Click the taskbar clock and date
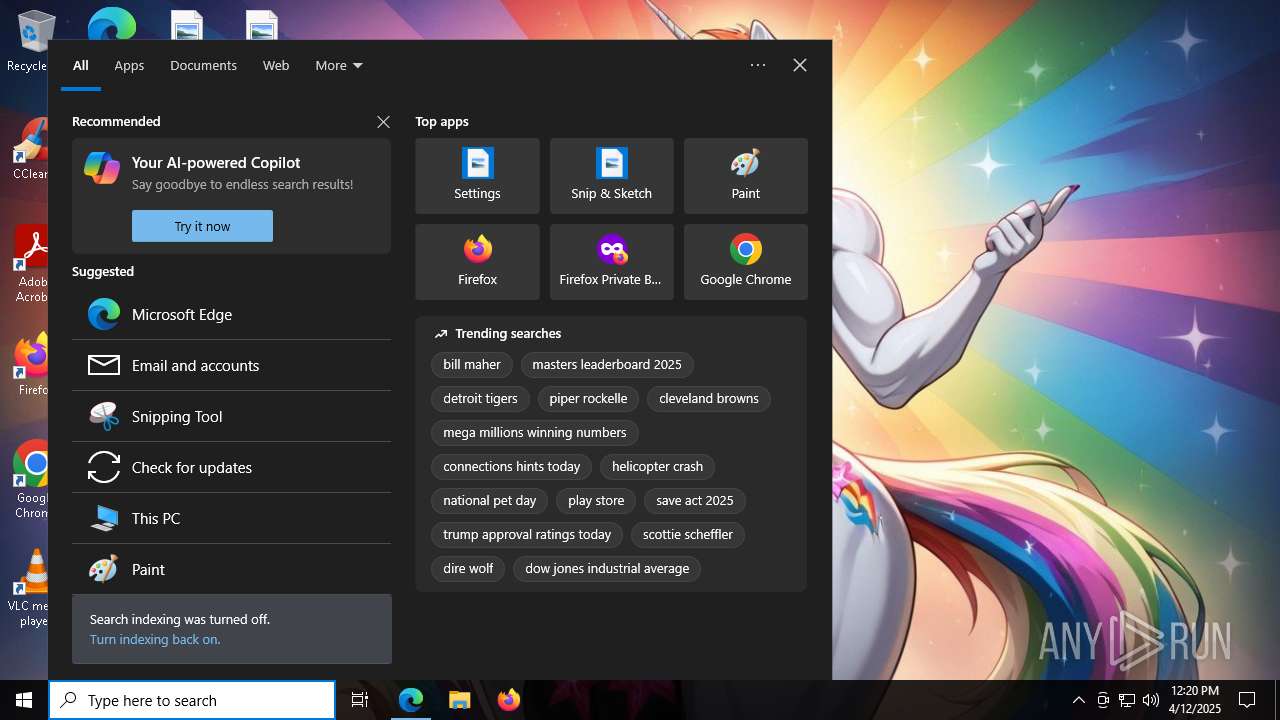The image size is (1280, 720). pyautogui.click(x=1195, y=700)
